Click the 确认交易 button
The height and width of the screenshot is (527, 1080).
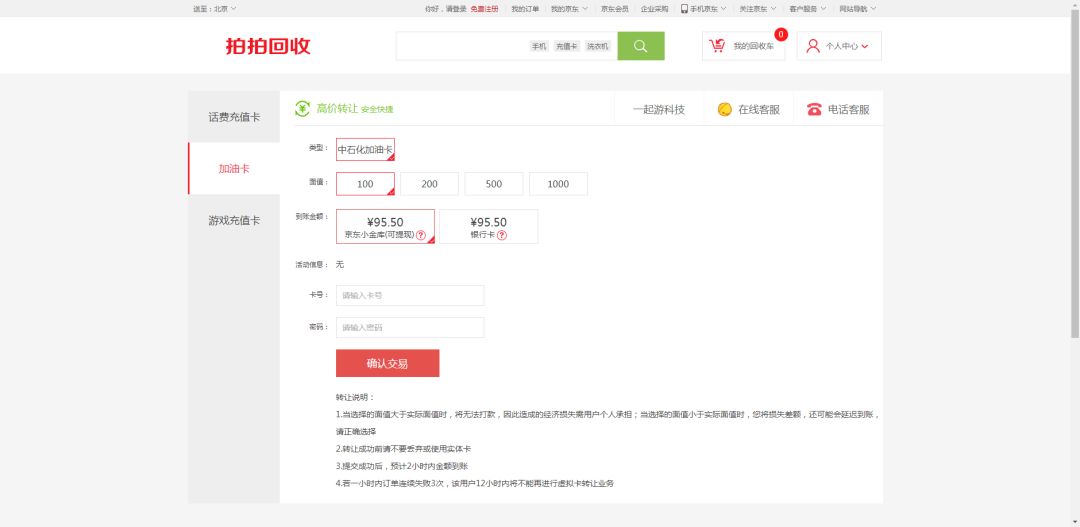[388, 363]
